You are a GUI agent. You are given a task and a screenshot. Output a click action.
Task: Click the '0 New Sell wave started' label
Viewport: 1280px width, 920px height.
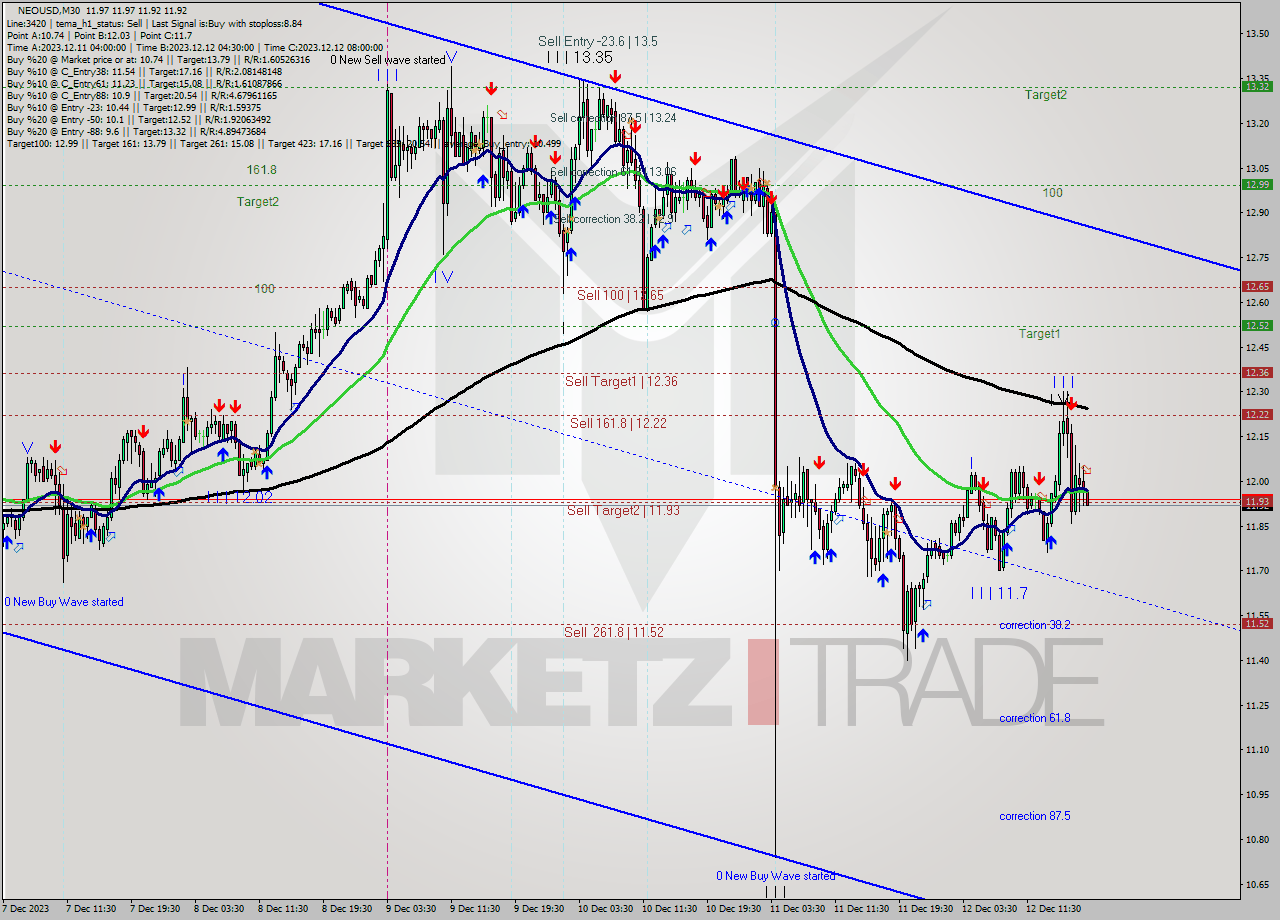pos(388,60)
